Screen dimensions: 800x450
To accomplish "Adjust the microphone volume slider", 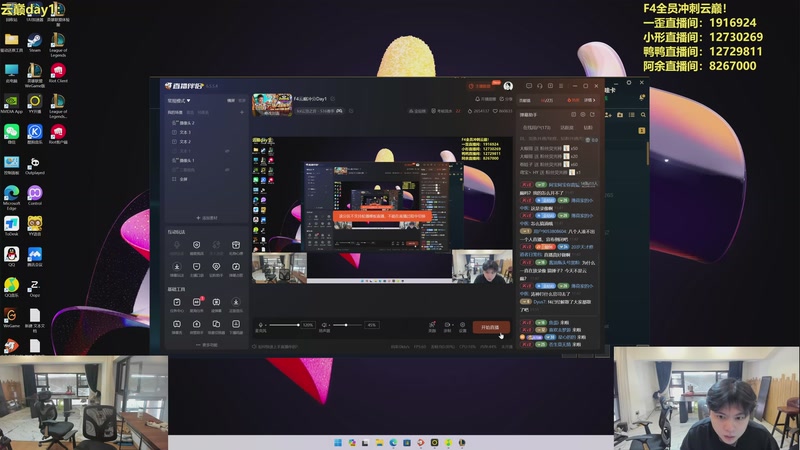I will [x=284, y=325].
